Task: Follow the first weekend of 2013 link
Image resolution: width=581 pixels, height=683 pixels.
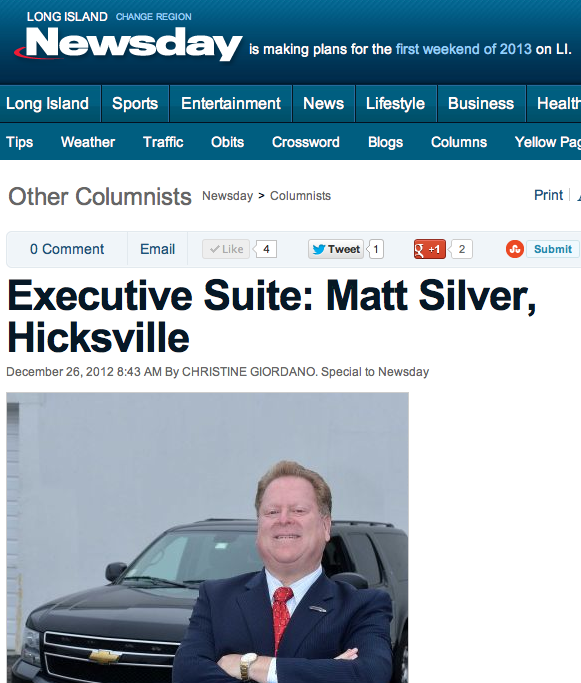Action: [x=463, y=49]
